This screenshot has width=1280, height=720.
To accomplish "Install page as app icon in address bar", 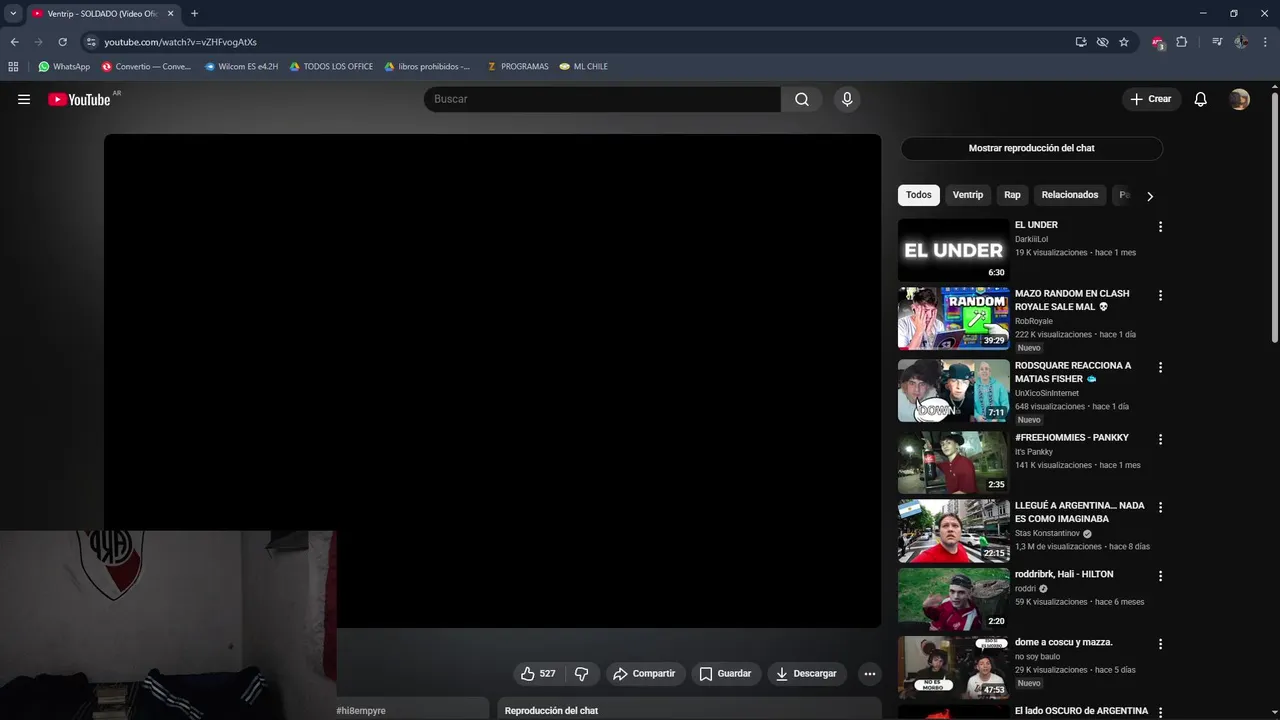I will tap(1081, 42).
